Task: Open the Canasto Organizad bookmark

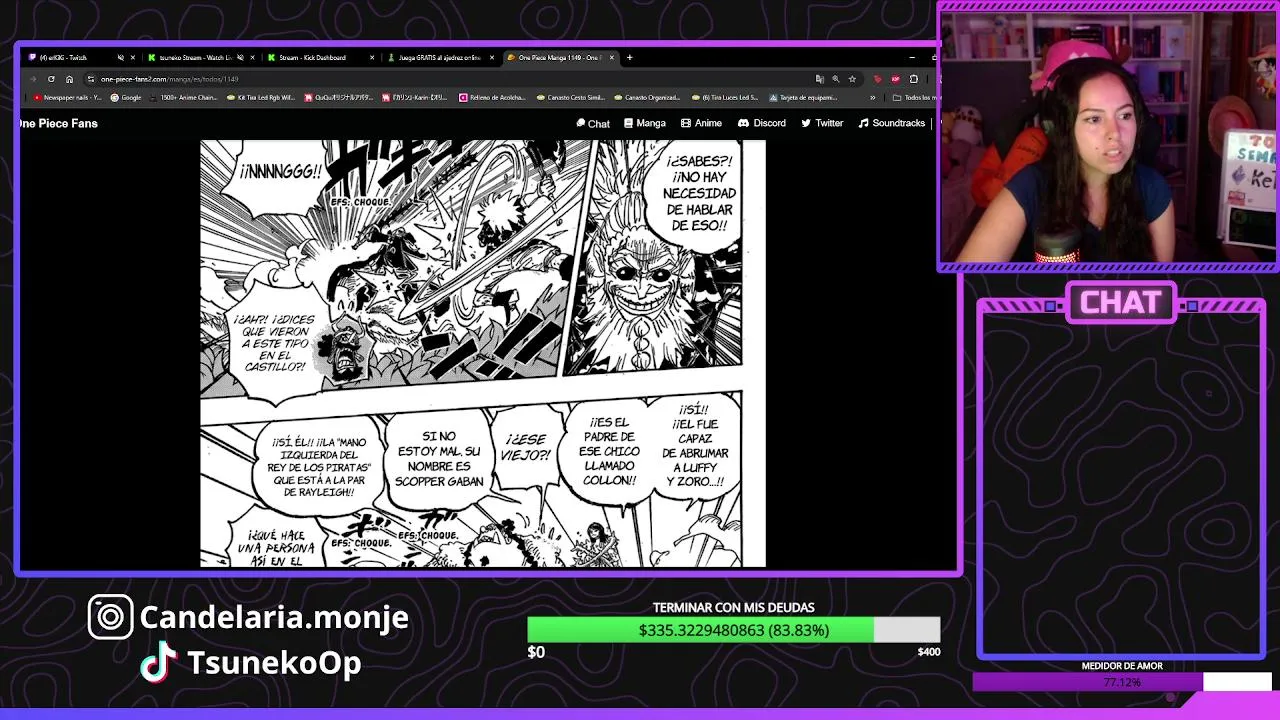Action: click(x=646, y=97)
